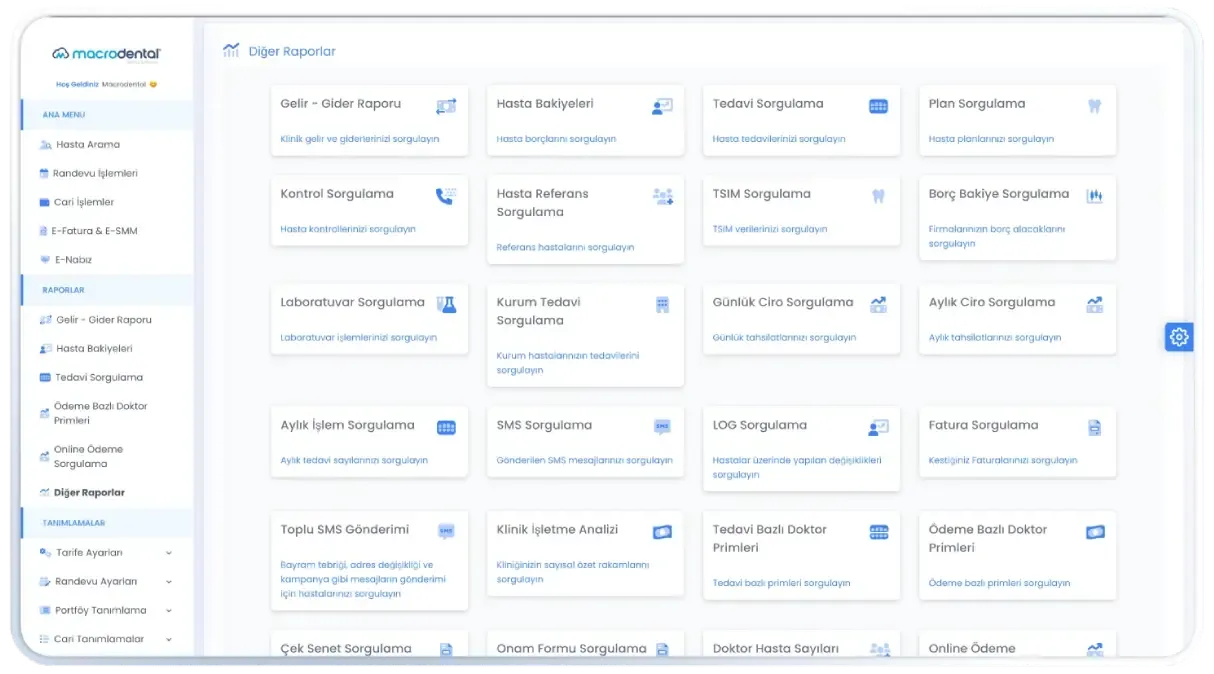
Task: Click the Borç Bakiye Sorgulama card icon
Action: pyautogui.click(x=1094, y=196)
